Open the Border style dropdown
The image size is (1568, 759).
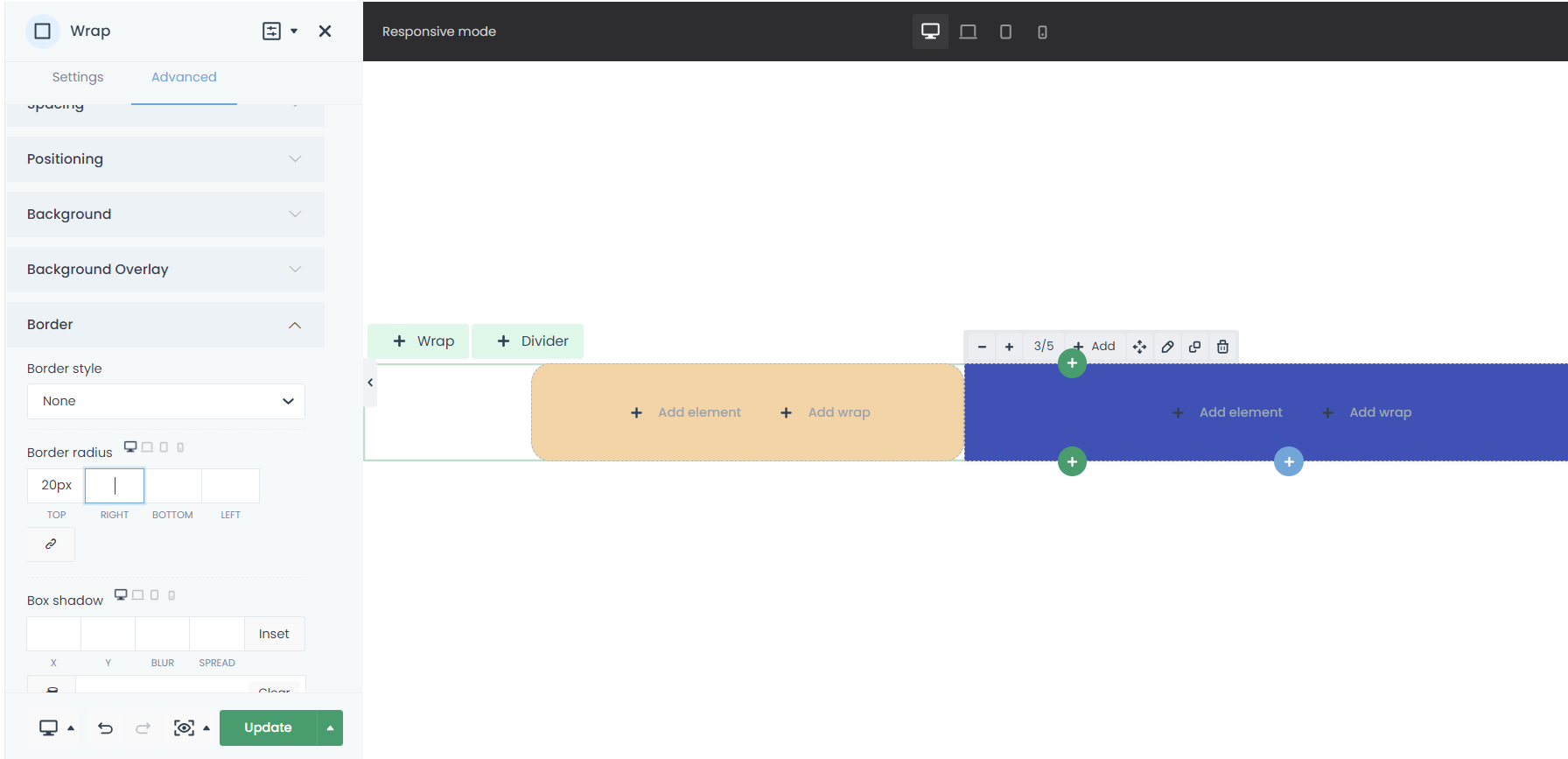[x=166, y=401]
